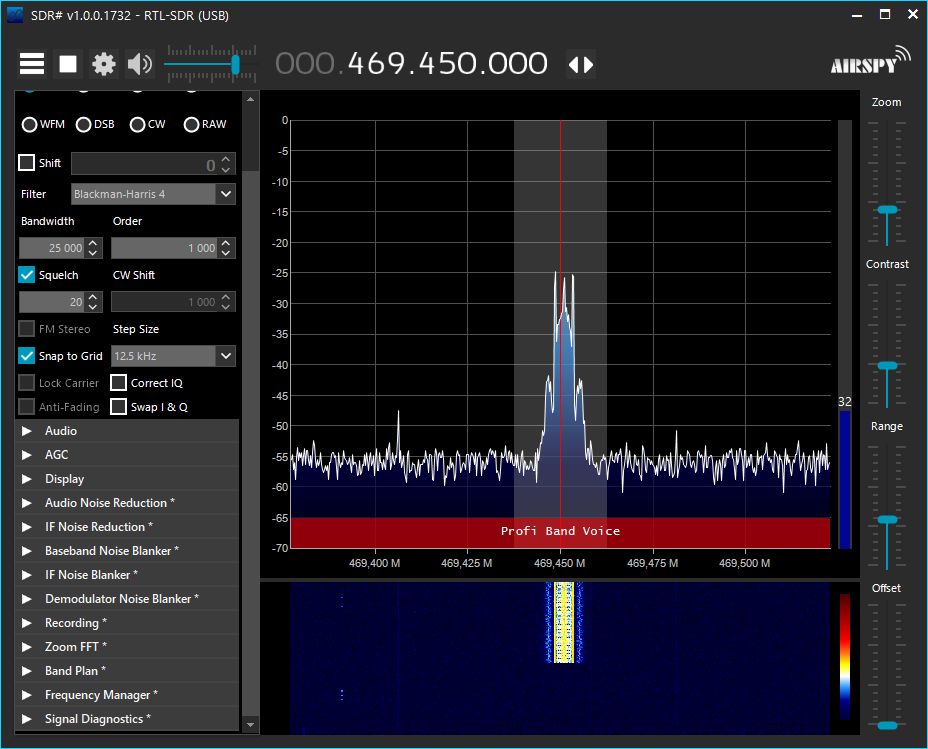Image resolution: width=928 pixels, height=749 pixels.
Task: Mute audio with the speaker icon
Action: coord(140,64)
